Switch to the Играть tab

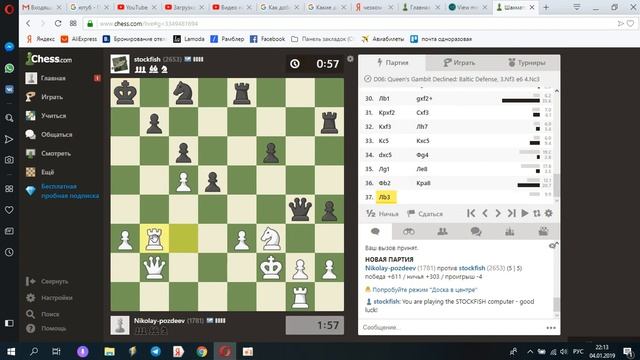(459, 62)
